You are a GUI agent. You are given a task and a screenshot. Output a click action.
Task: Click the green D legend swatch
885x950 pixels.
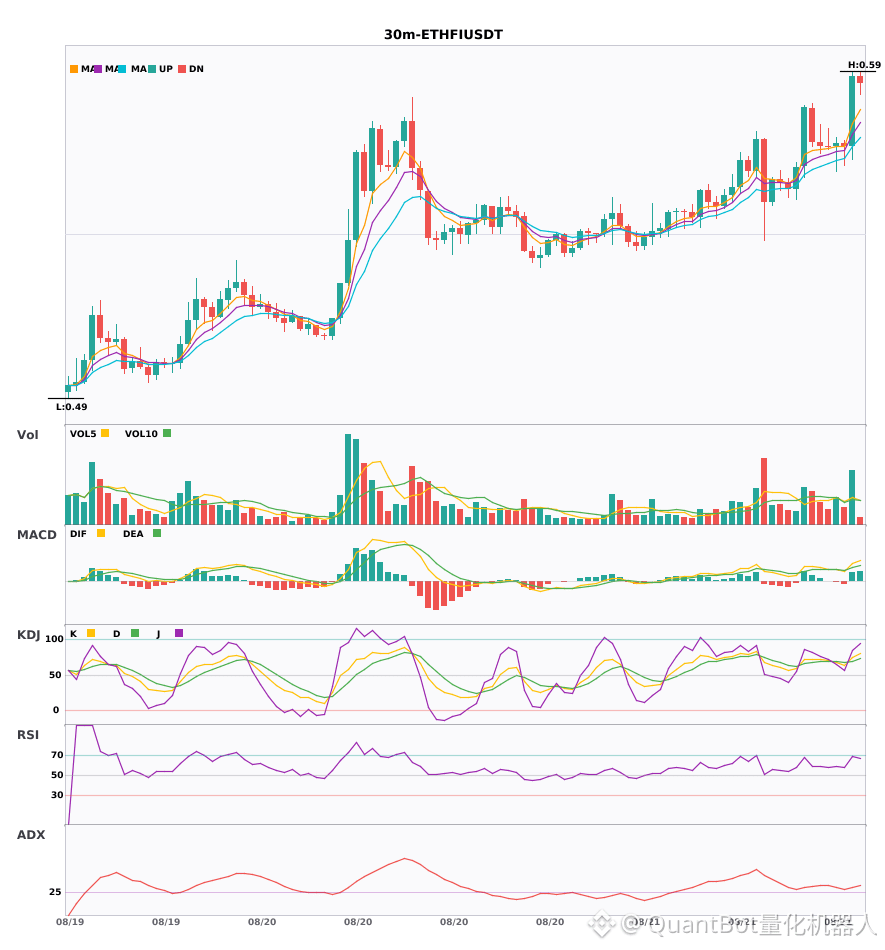point(135,633)
